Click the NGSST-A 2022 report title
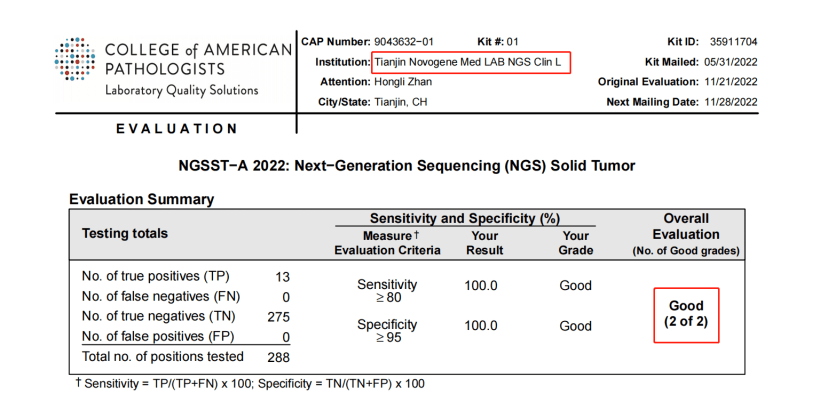This screenshot has height=411, width=813. point(406,165)
